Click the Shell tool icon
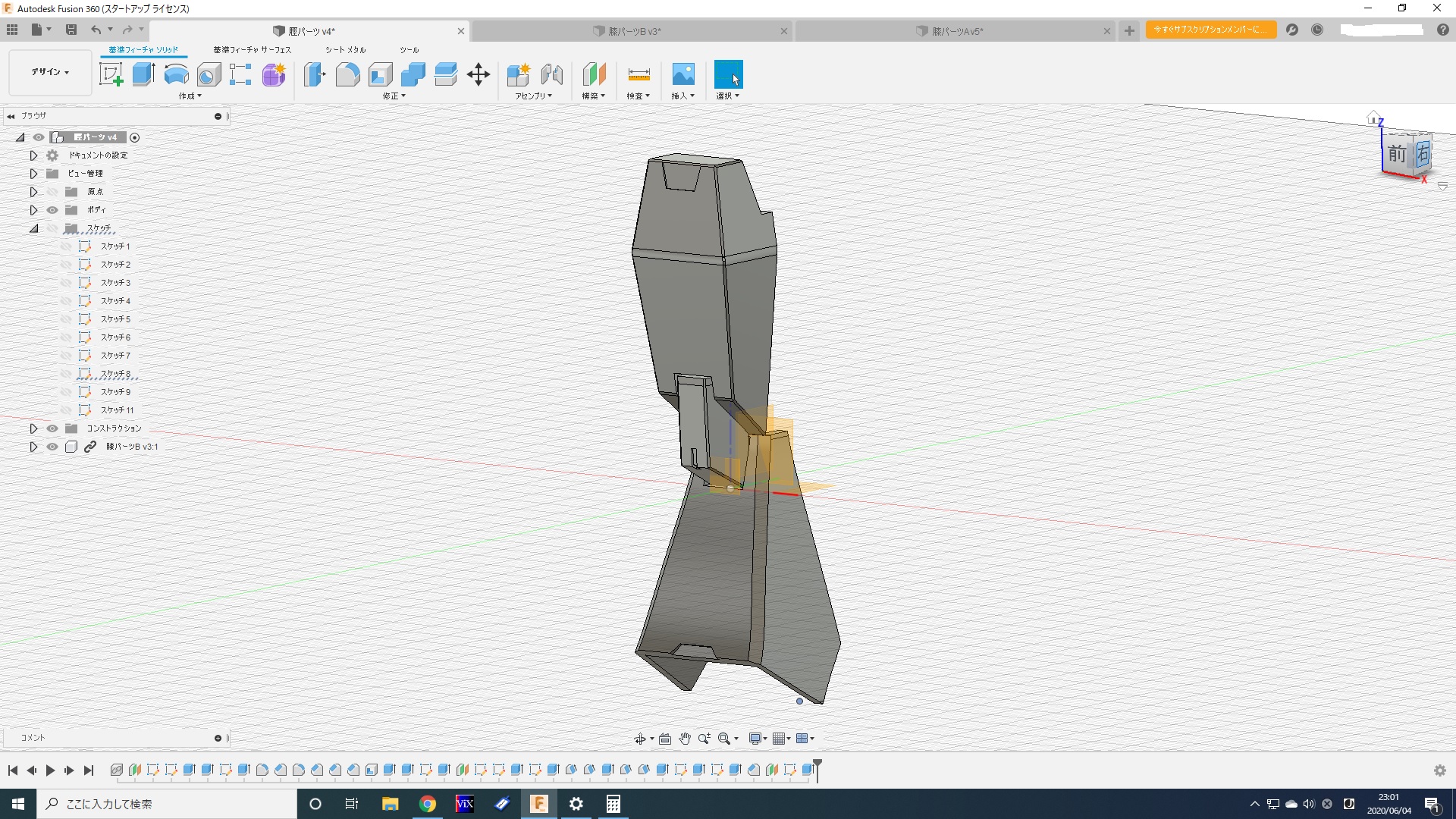The image size is (1456, 819). (x=380, y=74)
